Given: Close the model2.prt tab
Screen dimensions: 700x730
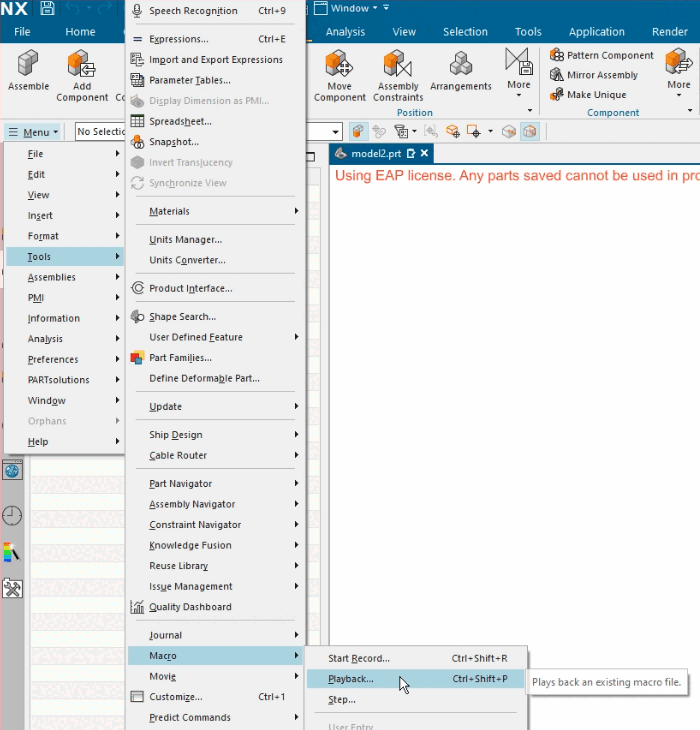Looking at the screenshot, I should 424,153.
